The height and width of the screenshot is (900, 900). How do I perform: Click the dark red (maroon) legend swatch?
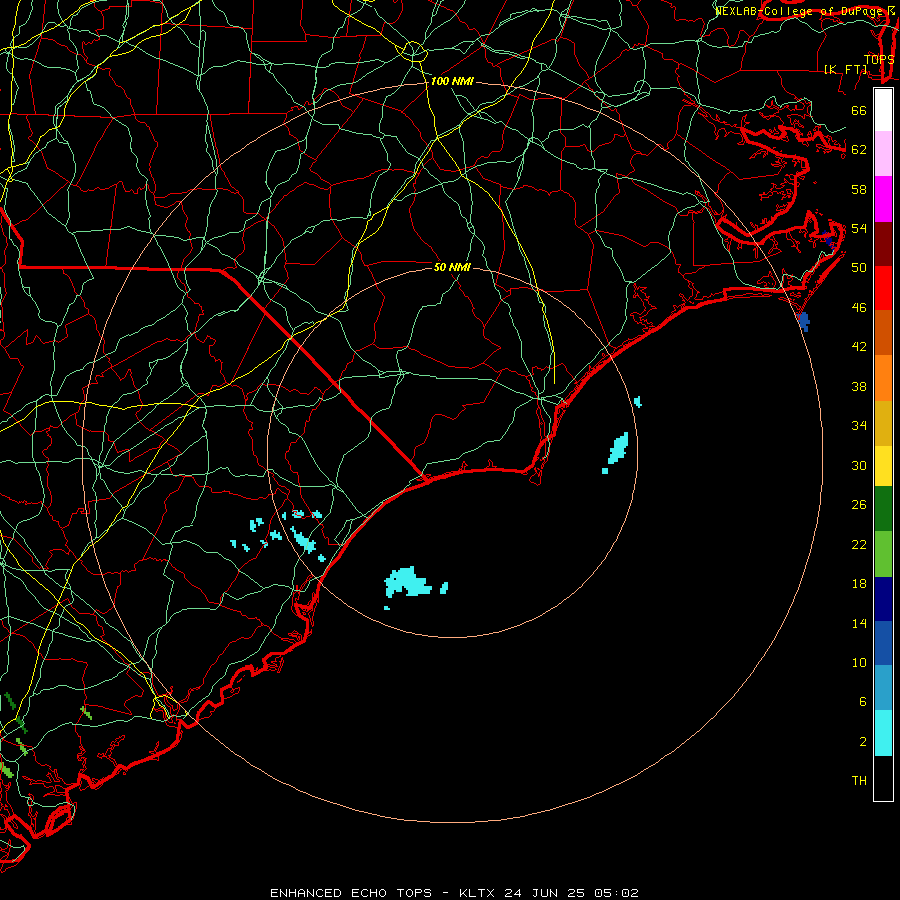point(883,244)
